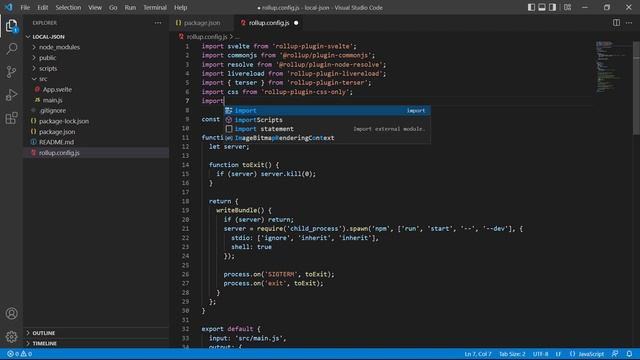The height and width of the screenshot is (360, 640).
Task: Switch to rollup.config.js tab
Action: pyautogui.click(x=269, y=23)
